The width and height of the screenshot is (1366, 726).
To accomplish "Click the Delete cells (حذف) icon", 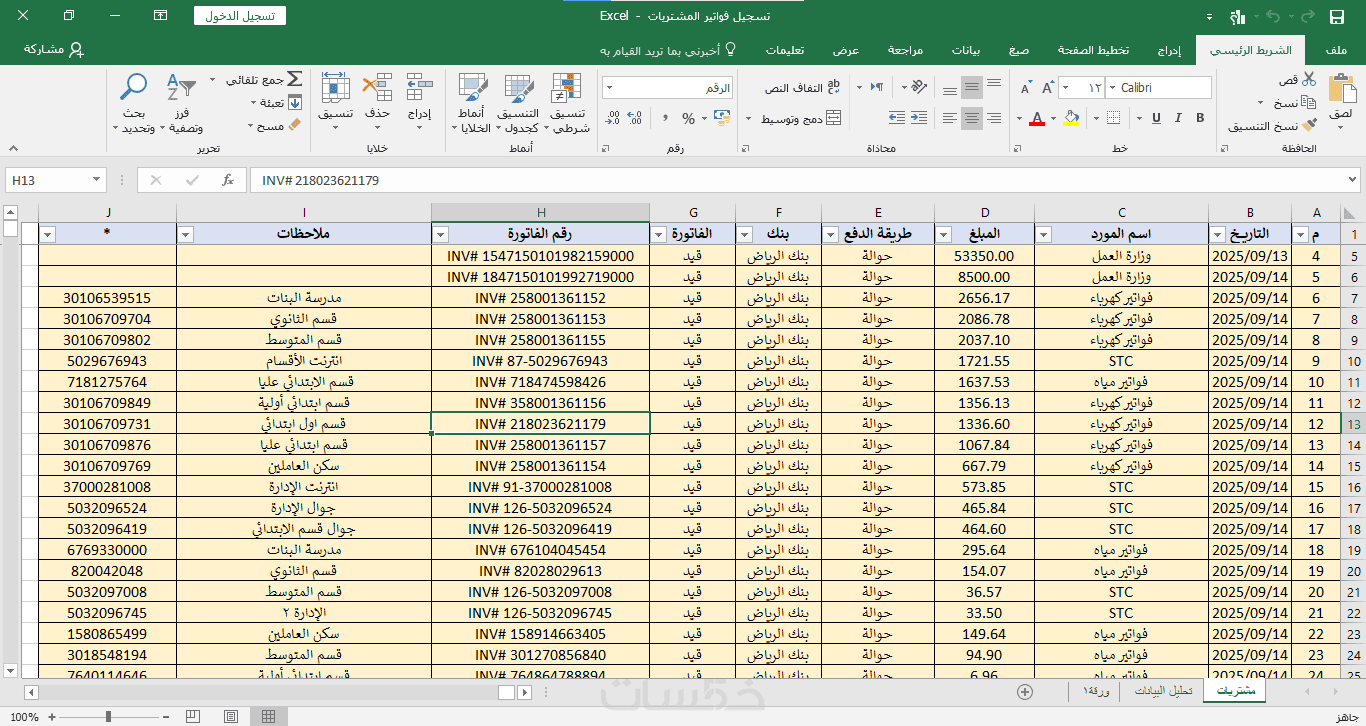I will (377, 87).
